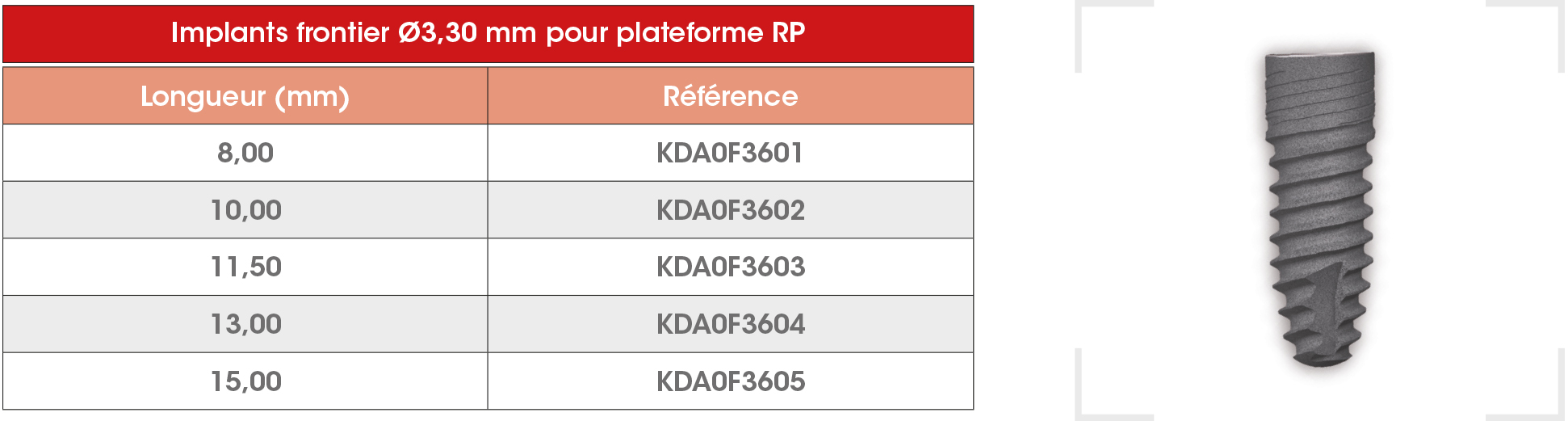Click the 13,00 length cell
The height and width of the screenshot is (421, 1568).
click(245, 324)
